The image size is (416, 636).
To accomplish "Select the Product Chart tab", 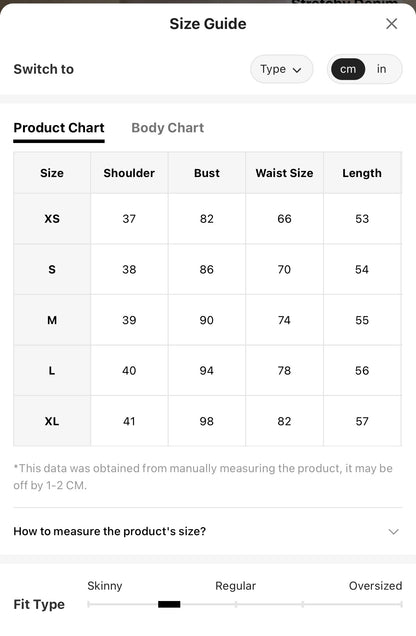I will [59, 128].
